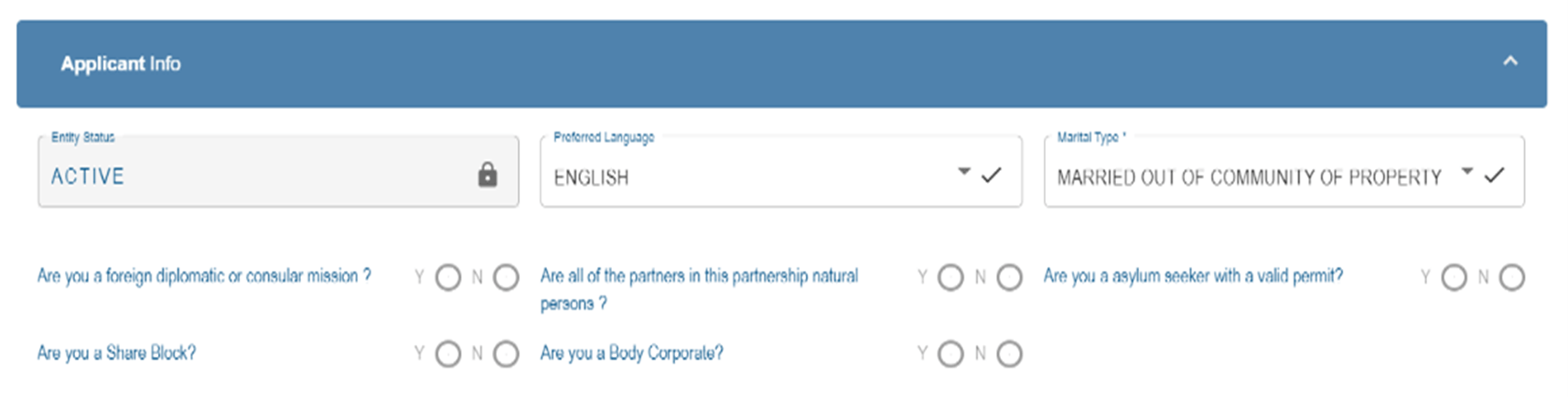Select Y for partners being natural persons

click(x=950, y=277)
